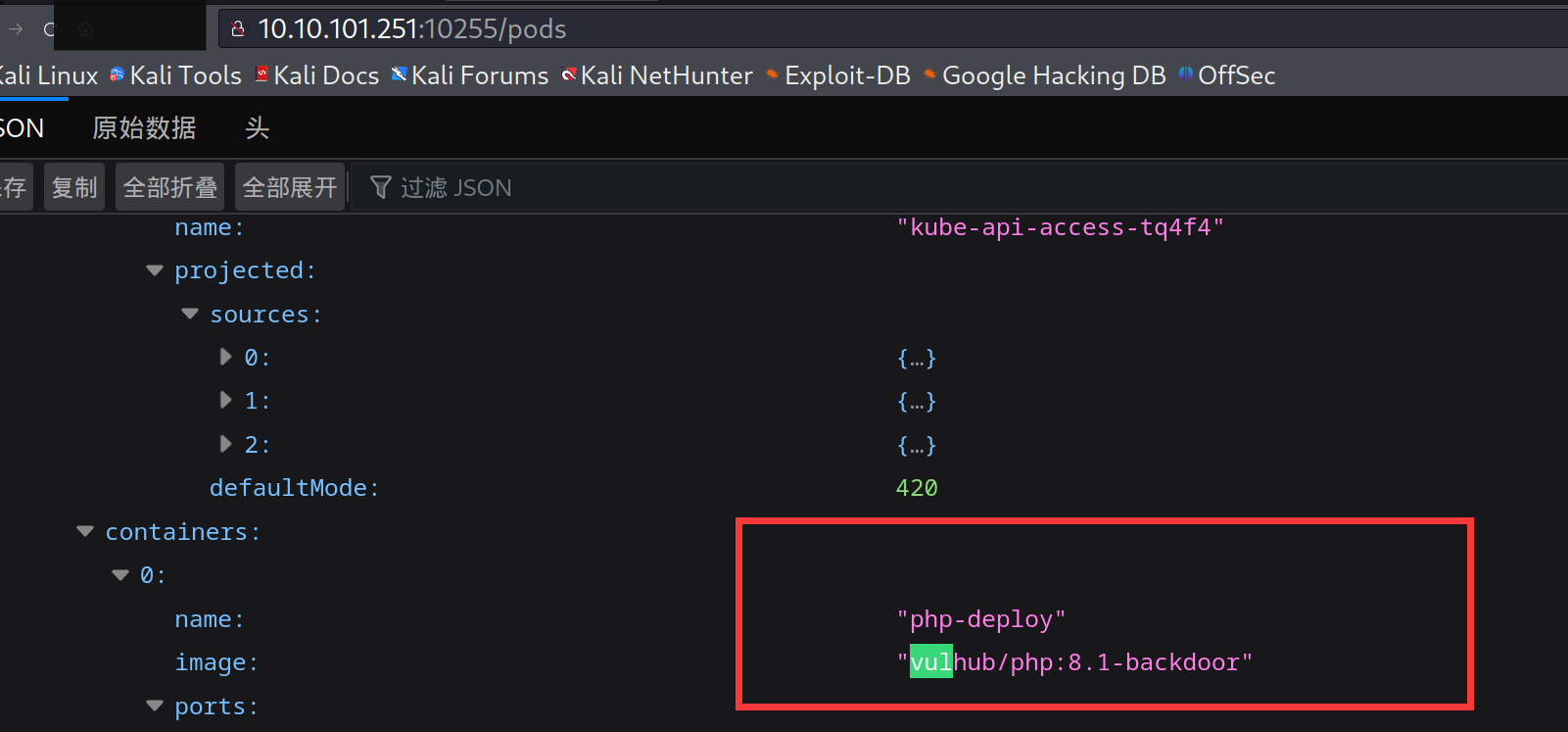Open the Kali Tools bookmark
This screenshot has height=732, width=1568.
tap(175, 75)
